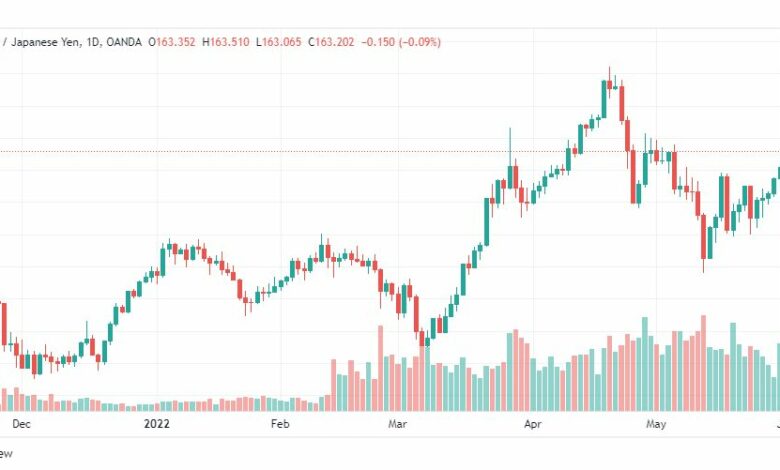Click the long-wick green candle before Apr
Image resolution: width=780 pixels, height=470 pixels.
510,177
